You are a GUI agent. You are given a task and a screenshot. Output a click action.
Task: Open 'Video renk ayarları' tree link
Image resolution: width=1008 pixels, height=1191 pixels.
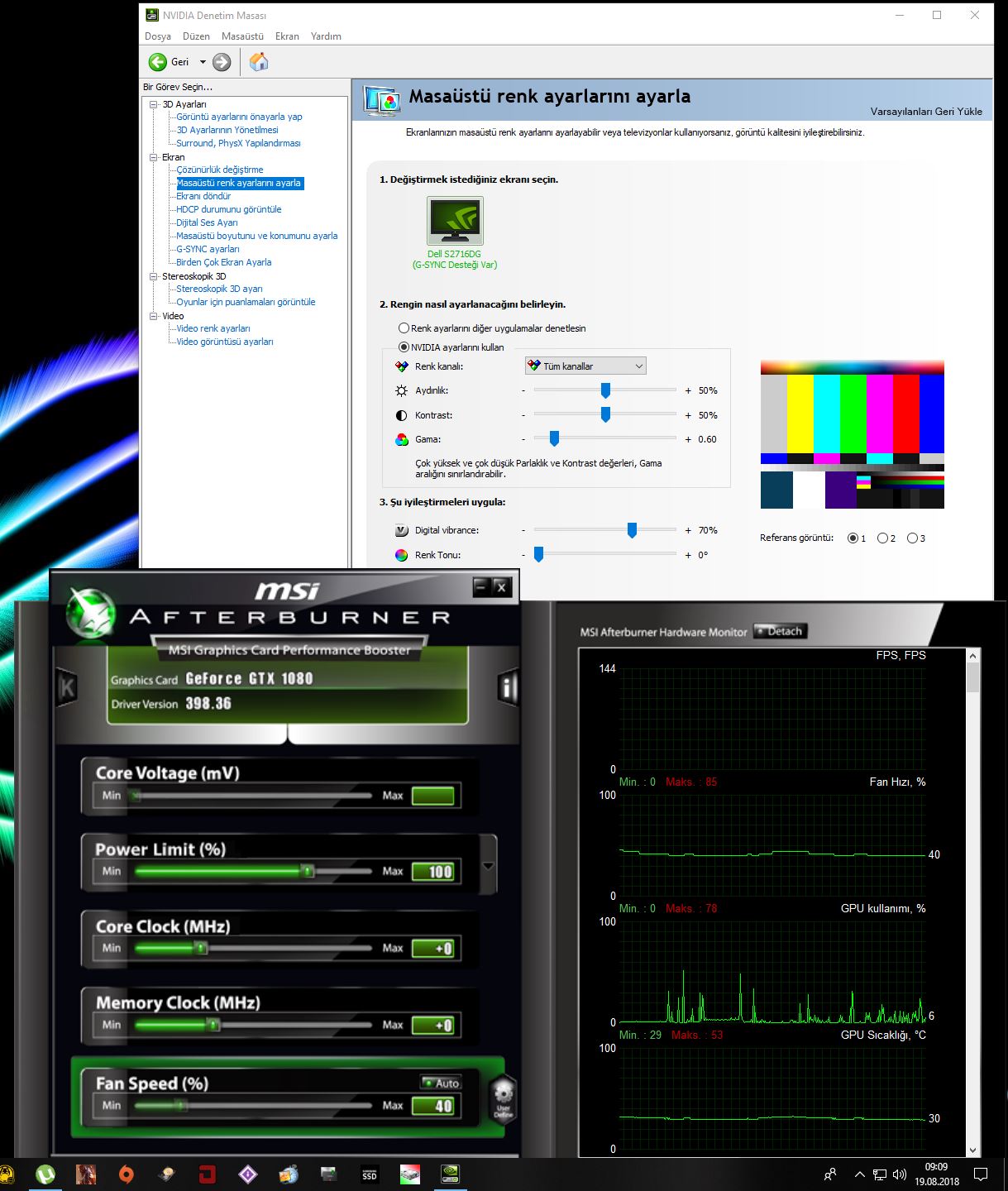pyautogui.click(x=213, y=328)
